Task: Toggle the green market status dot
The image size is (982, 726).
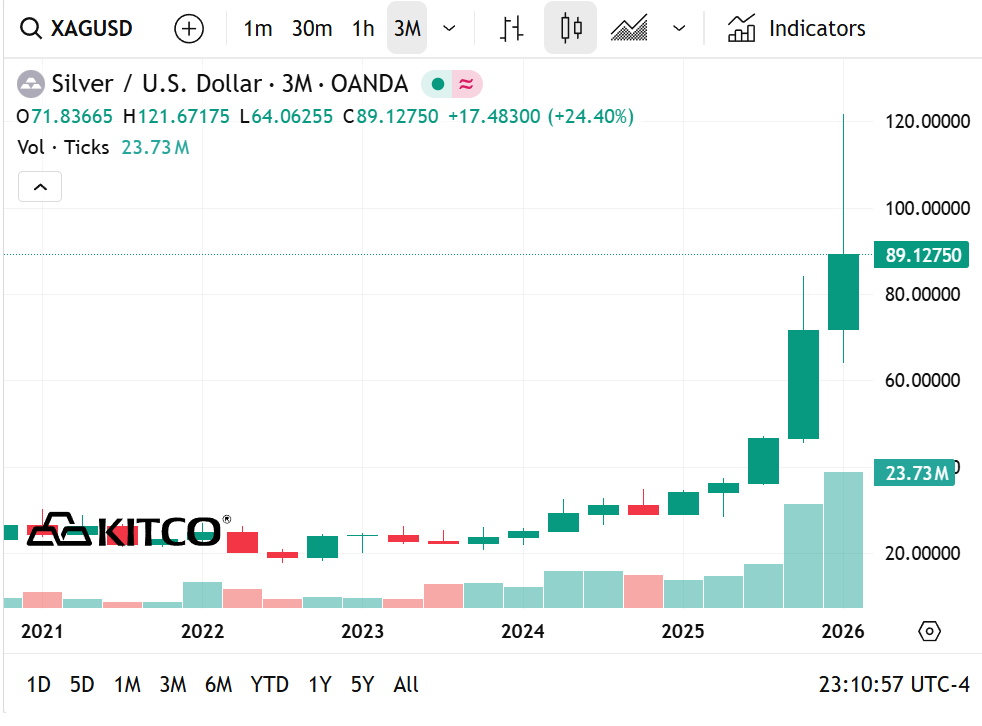Action: pos(437,83)
